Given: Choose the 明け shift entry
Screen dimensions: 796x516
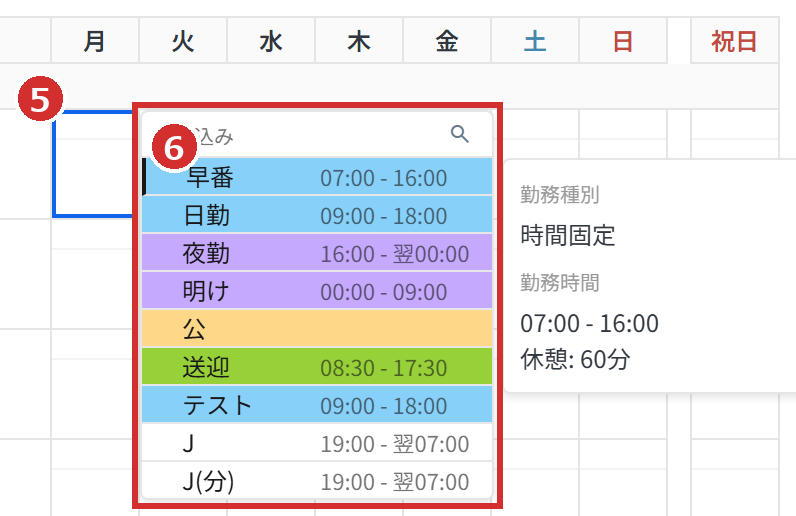Looking at the screenshot, I should click(x=317, y=291).
